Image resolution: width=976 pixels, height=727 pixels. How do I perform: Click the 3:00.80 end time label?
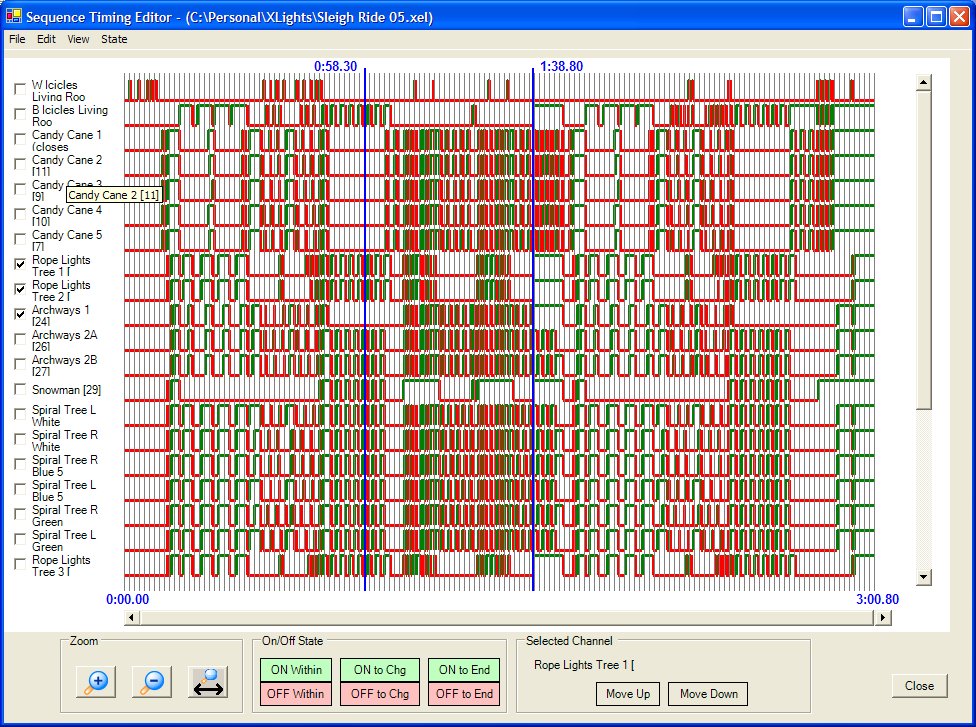click(878, 599)
